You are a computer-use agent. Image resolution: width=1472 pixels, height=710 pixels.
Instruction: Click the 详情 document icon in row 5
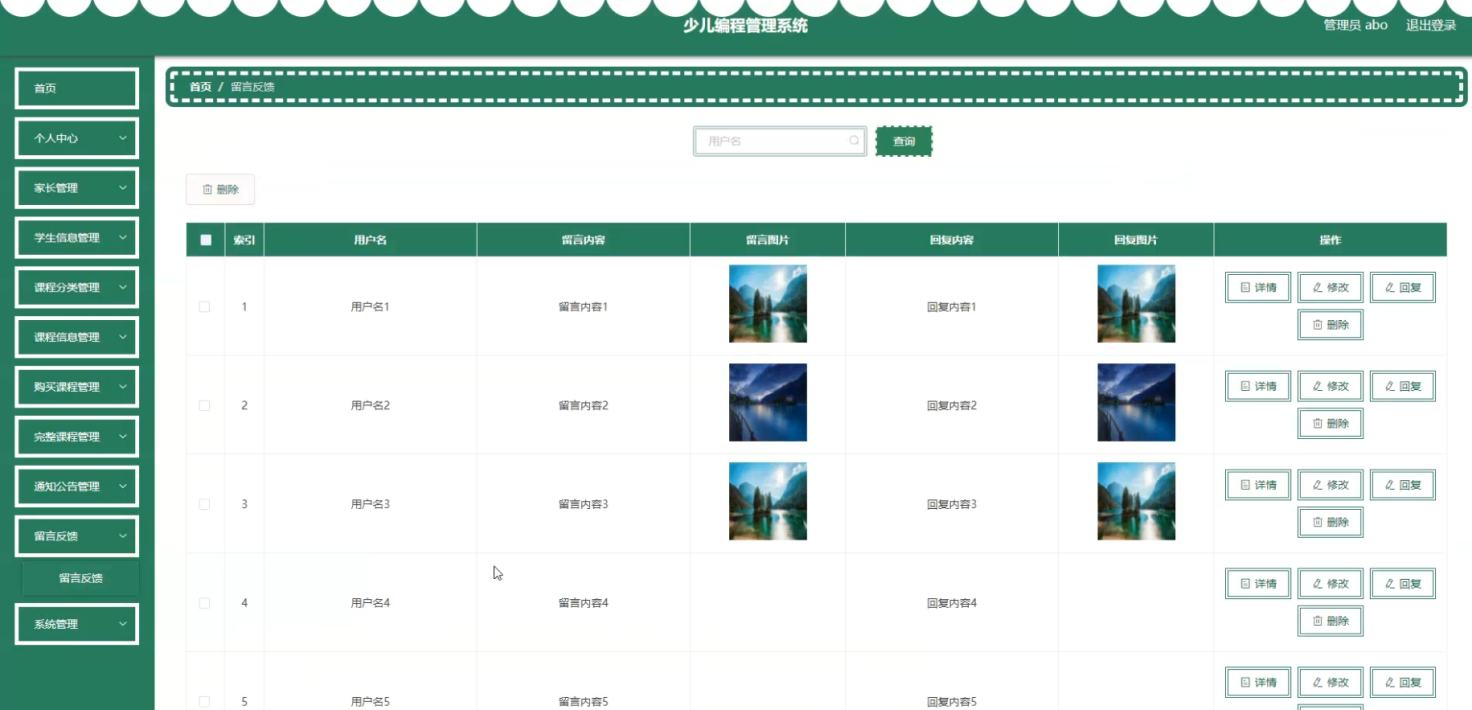click(x=1245, y=682)
